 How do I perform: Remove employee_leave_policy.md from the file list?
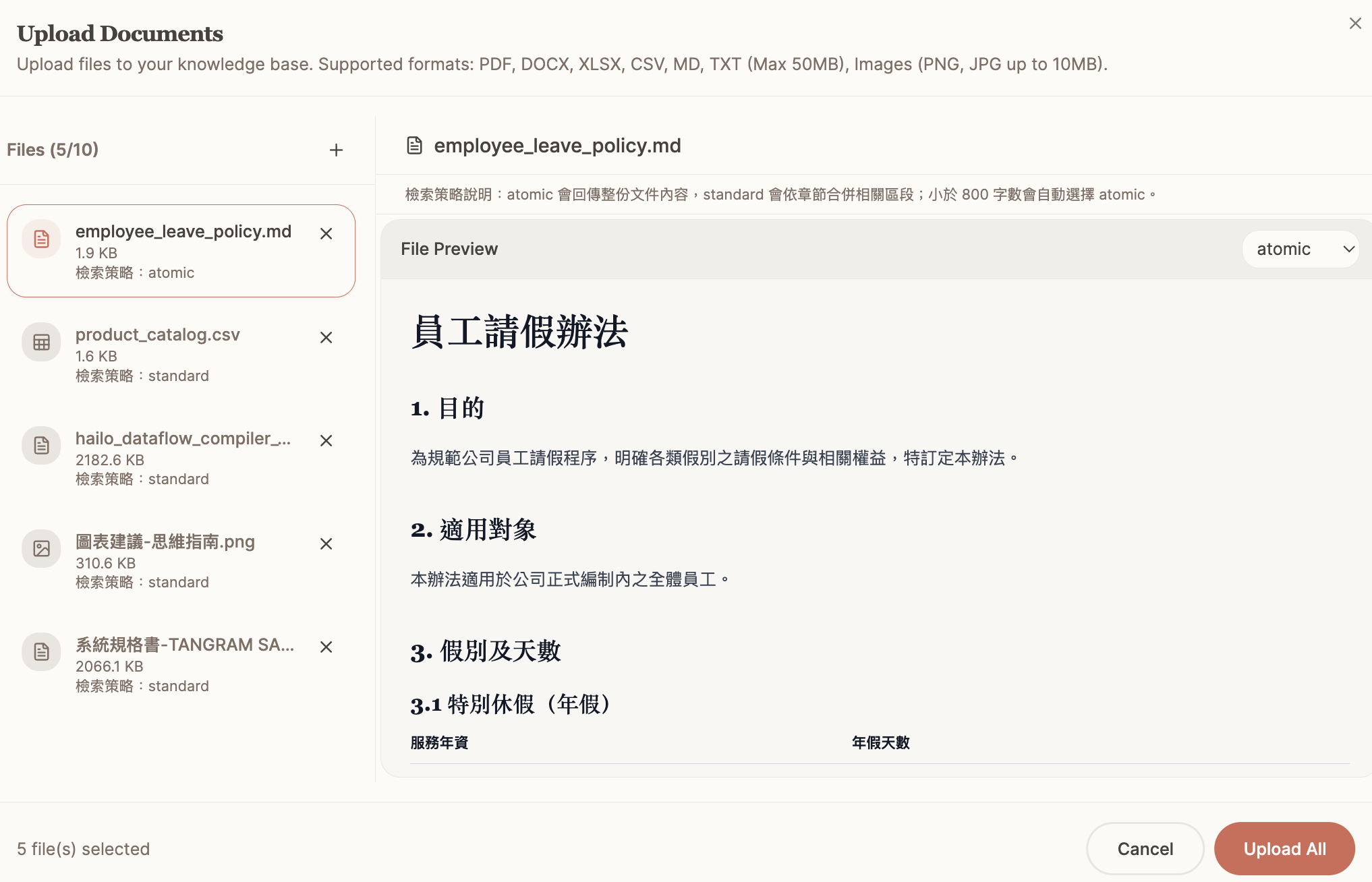[x=326, y=234]
